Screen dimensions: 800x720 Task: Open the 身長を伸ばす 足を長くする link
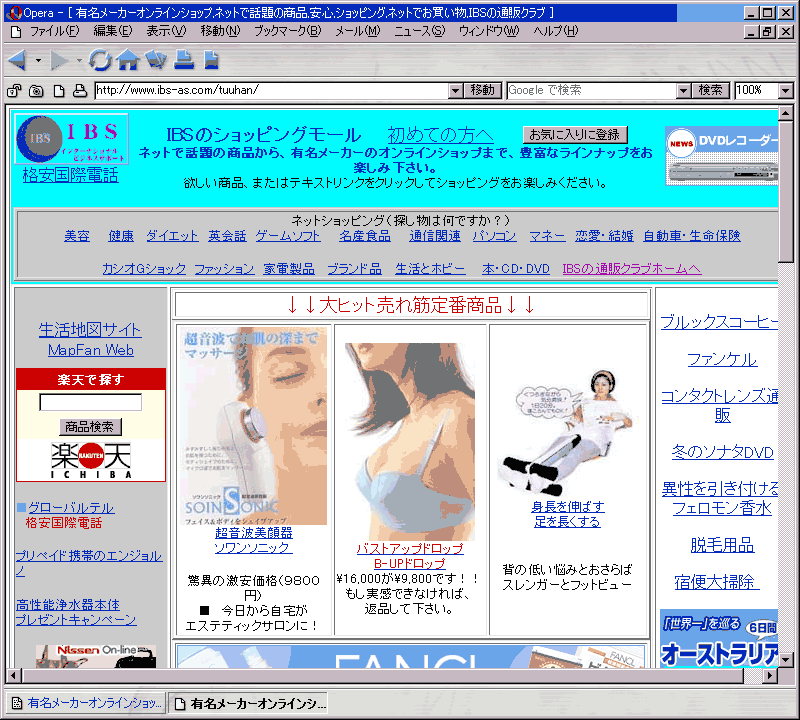(x=567, y=514)
